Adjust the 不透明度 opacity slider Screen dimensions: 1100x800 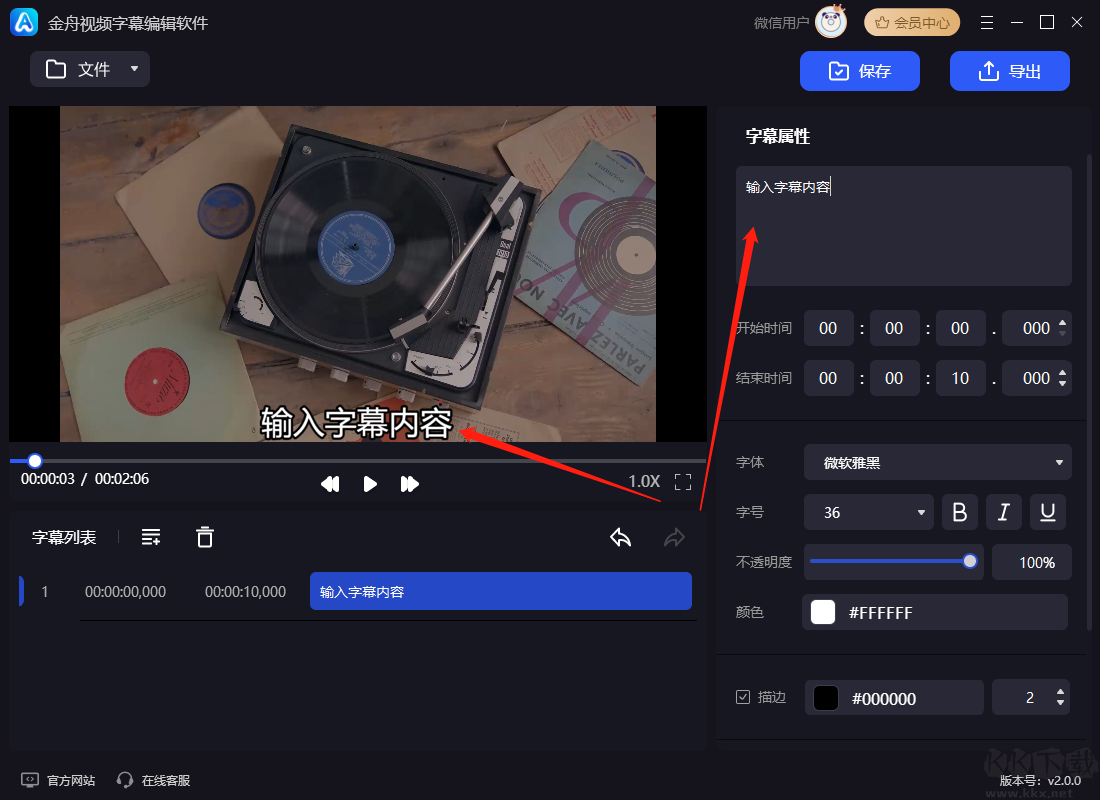pos(967,561)
